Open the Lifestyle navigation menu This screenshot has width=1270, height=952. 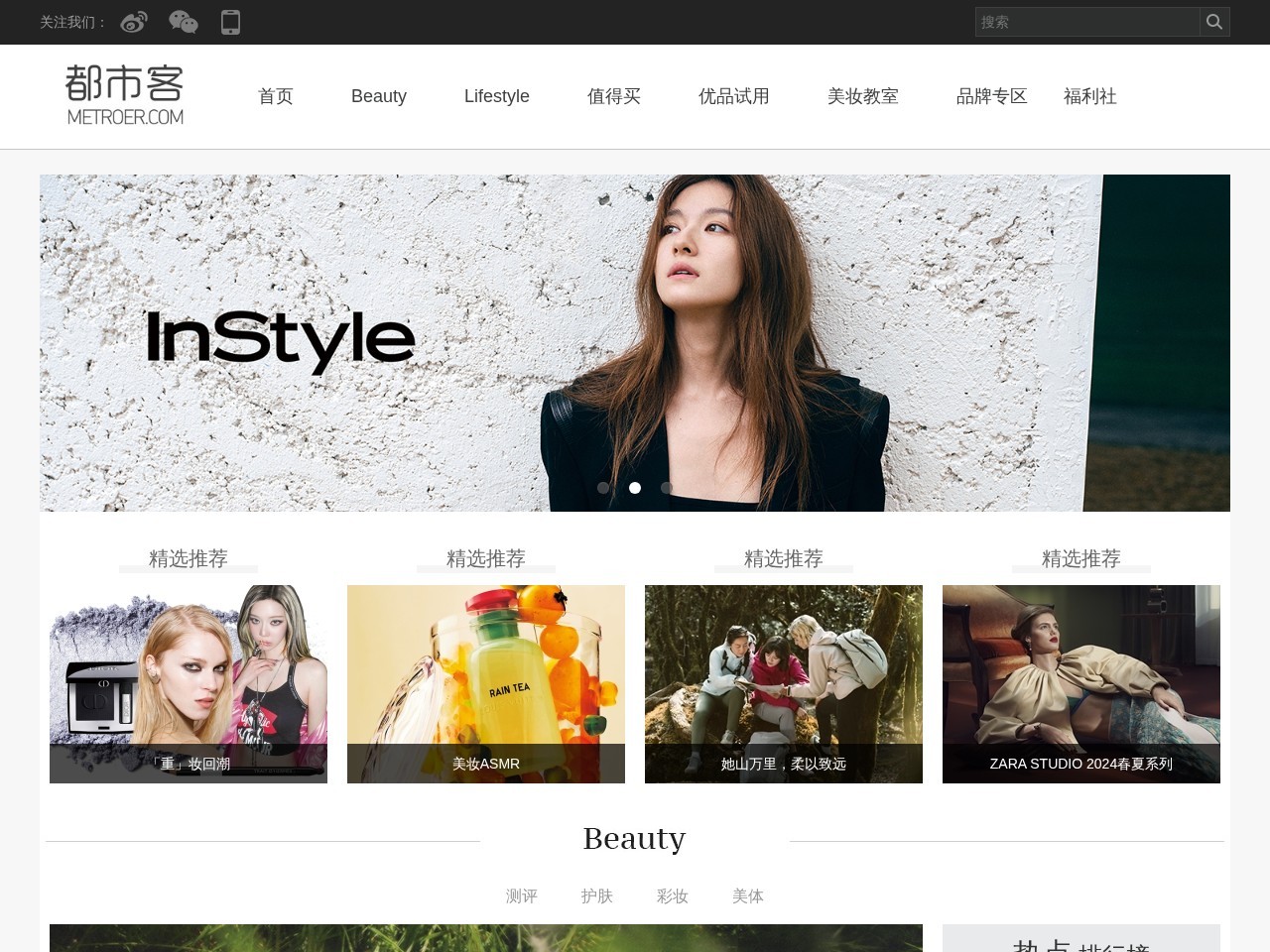pos(497,96)
